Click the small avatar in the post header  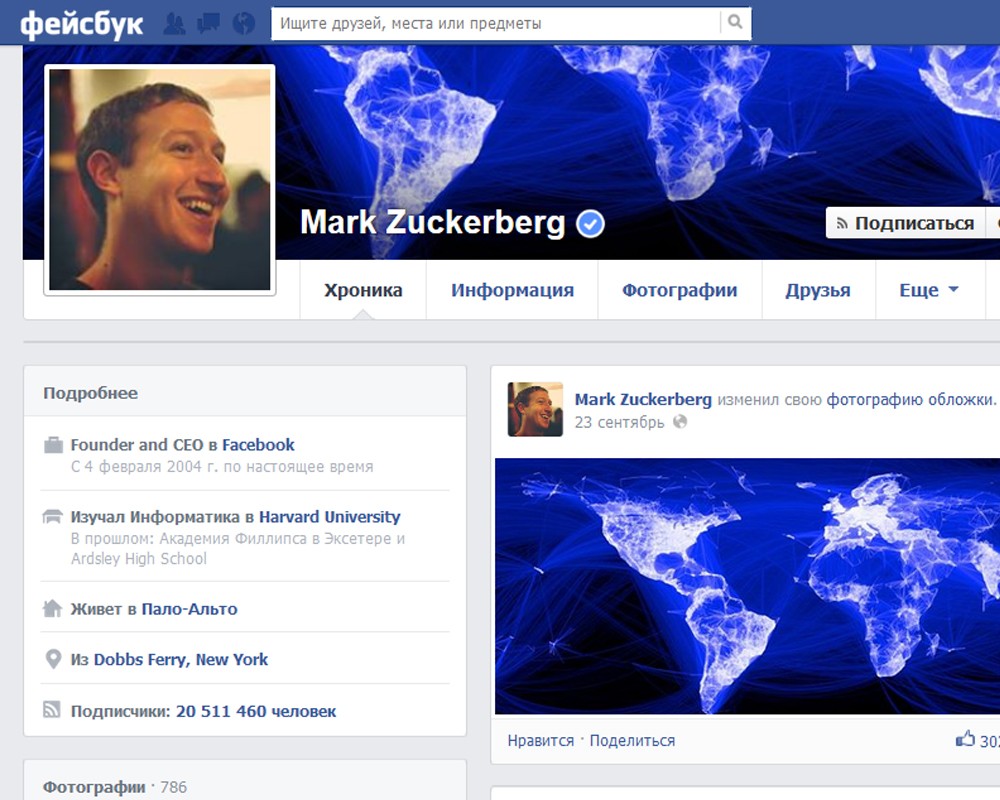[535, 409]
